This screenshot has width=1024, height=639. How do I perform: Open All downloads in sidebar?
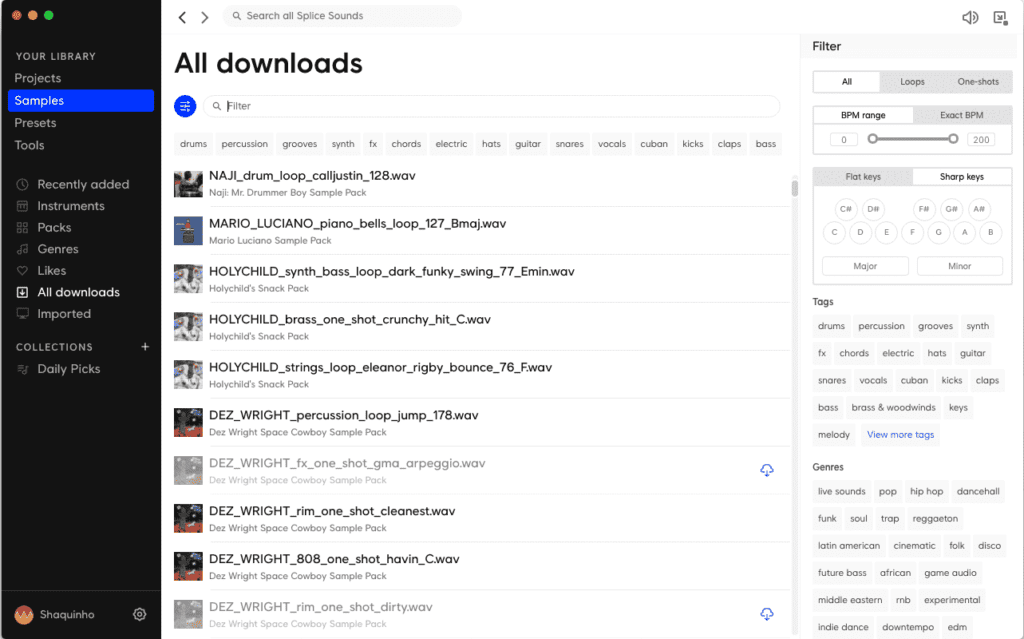coord(78,292)
